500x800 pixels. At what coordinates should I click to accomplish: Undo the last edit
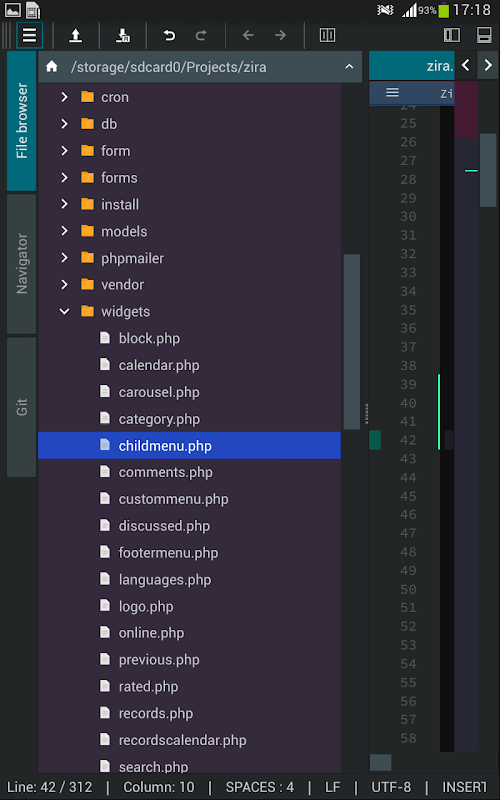point(169,35)
